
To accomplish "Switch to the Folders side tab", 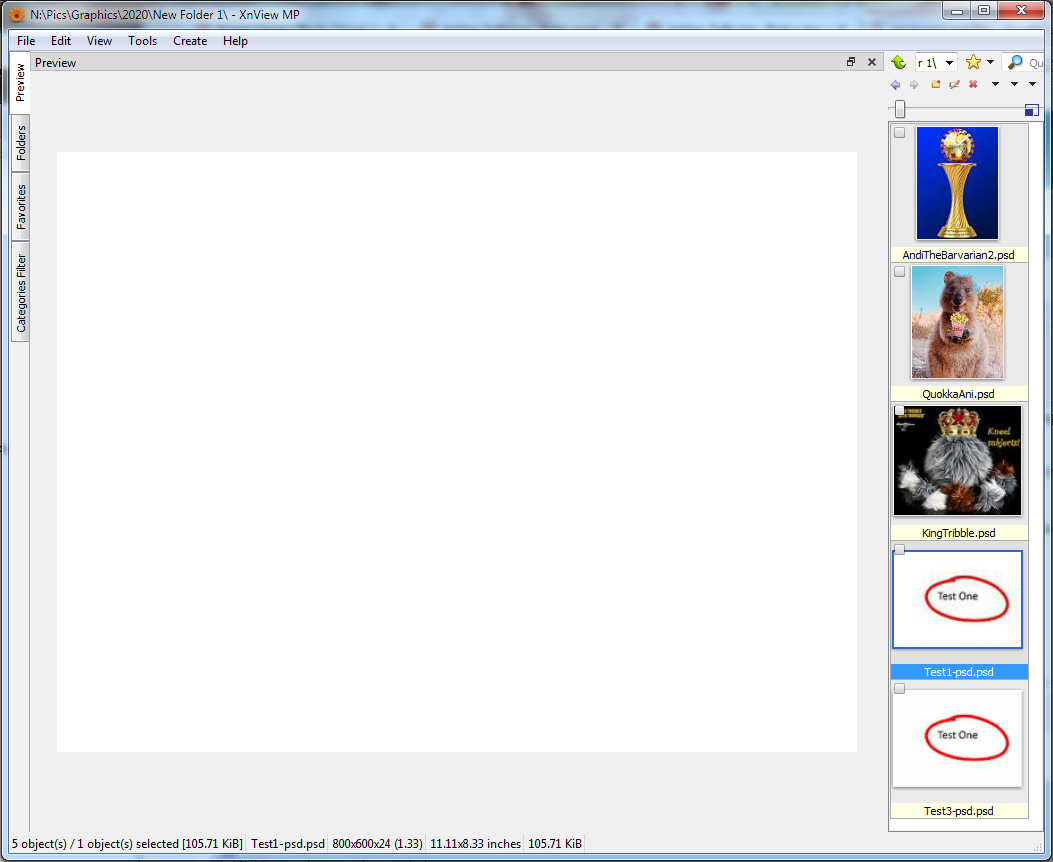I will [21, 142].
